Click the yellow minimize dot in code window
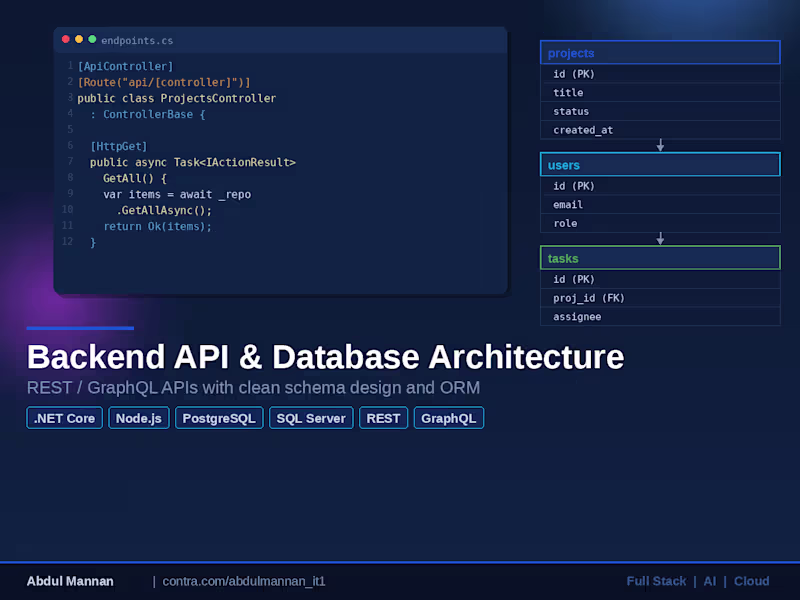 click(x=79, y=39)
